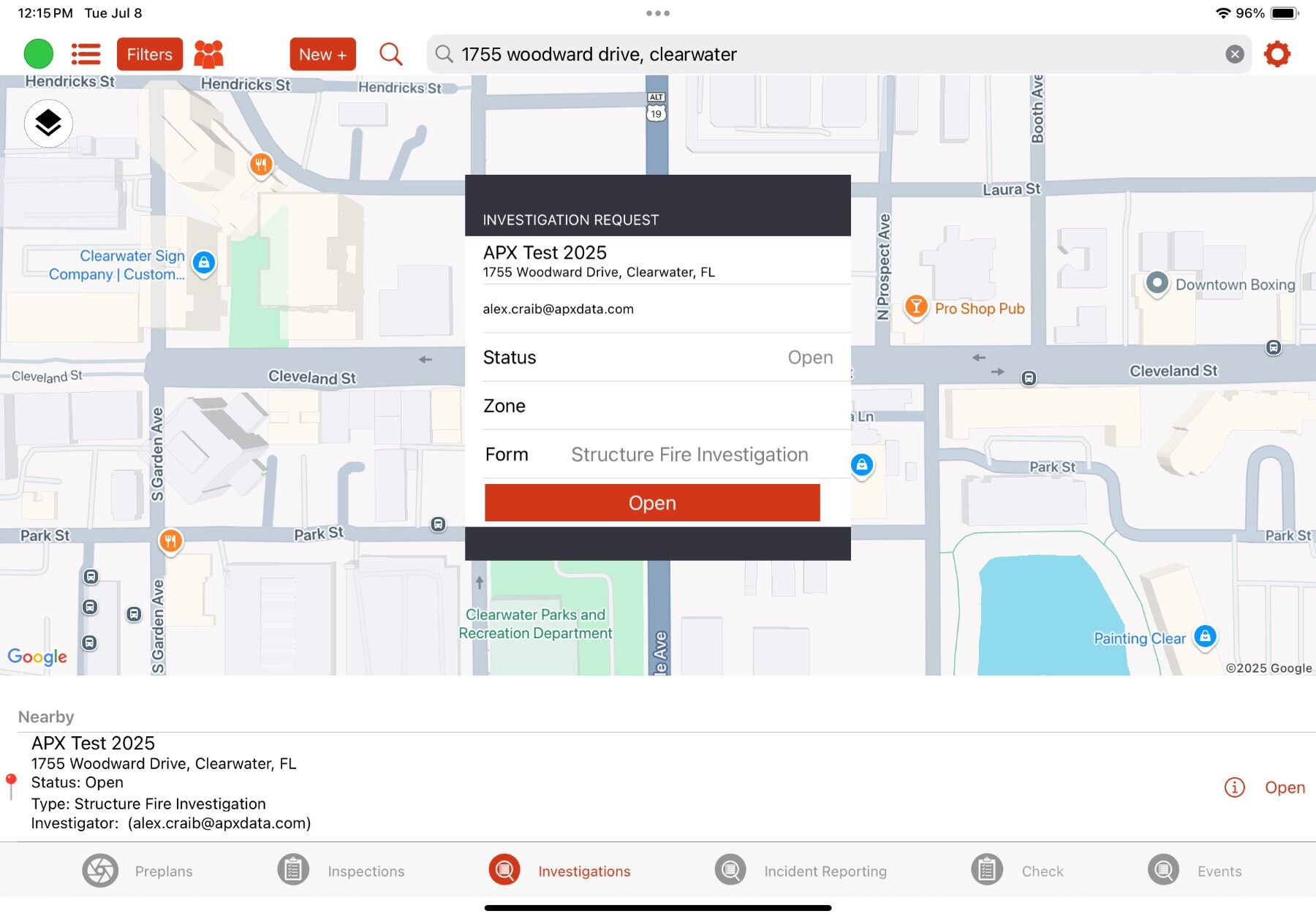The height and width of the screenshot is (919, 1316).
Task: Tap the red search magnifier icon
Action: click(x=390, y=53)
